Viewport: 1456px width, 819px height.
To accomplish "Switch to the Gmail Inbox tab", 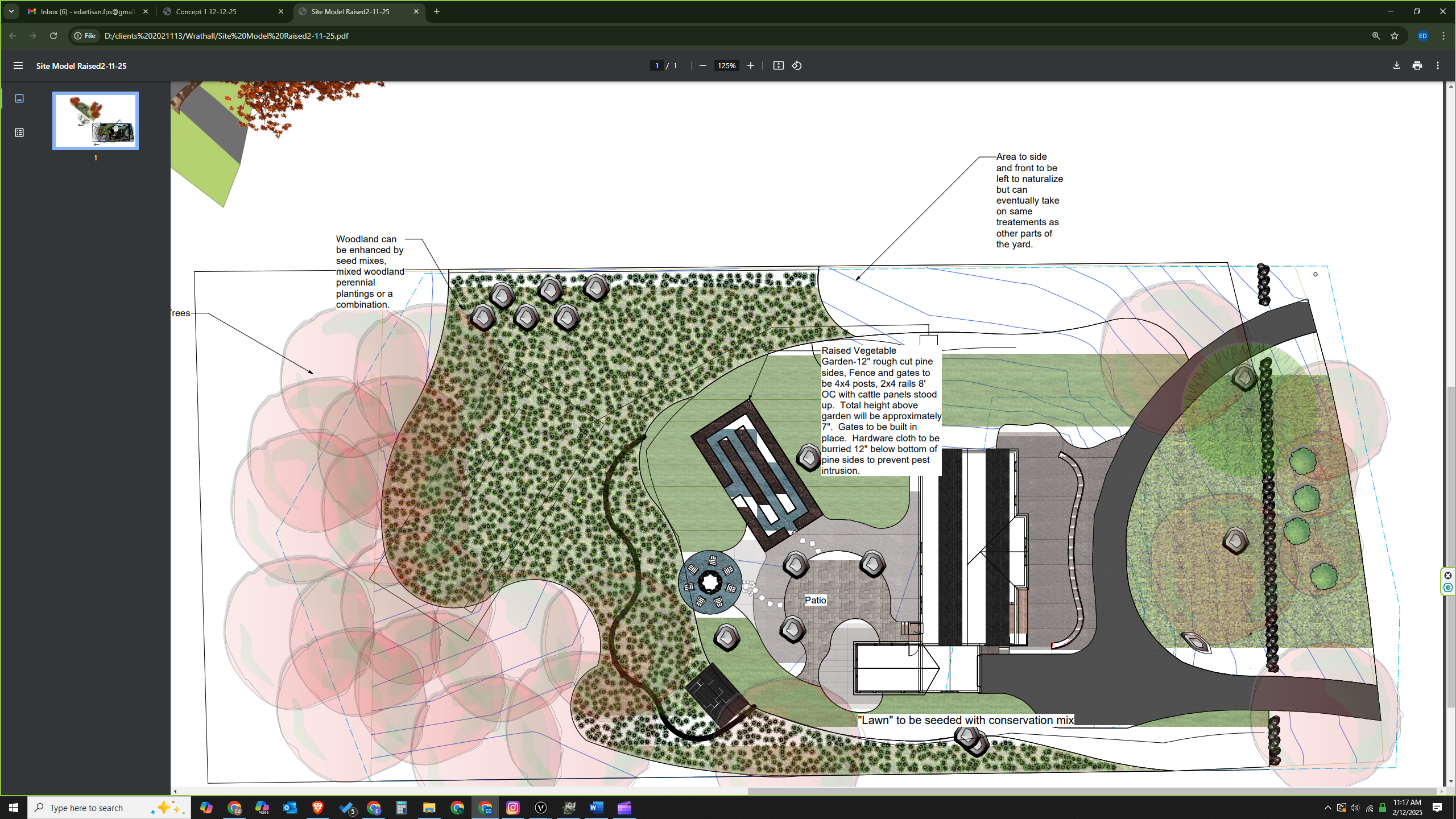I will tap(86, 11).
